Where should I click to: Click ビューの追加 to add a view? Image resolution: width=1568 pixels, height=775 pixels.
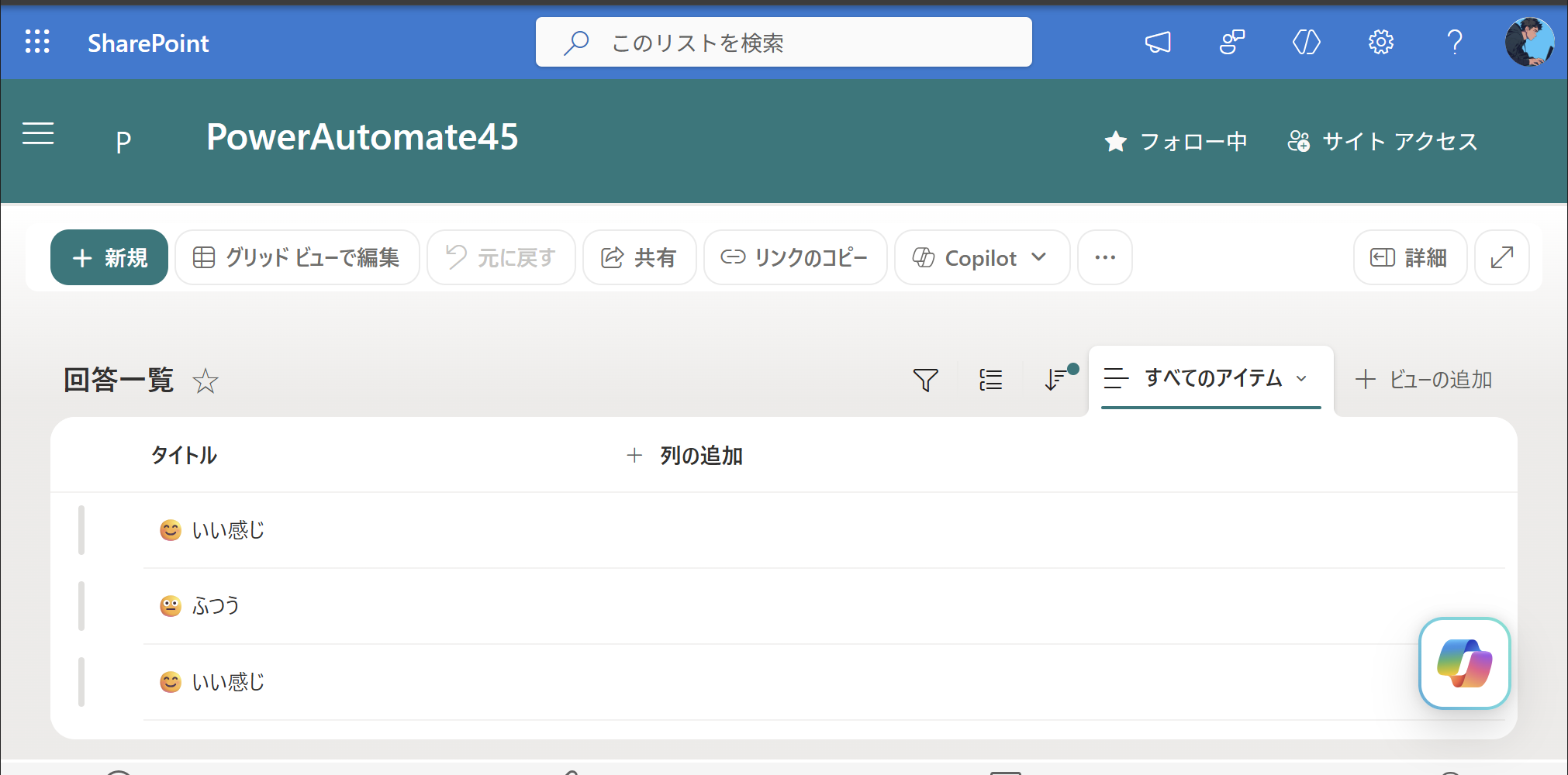[x=1424, y=380]
